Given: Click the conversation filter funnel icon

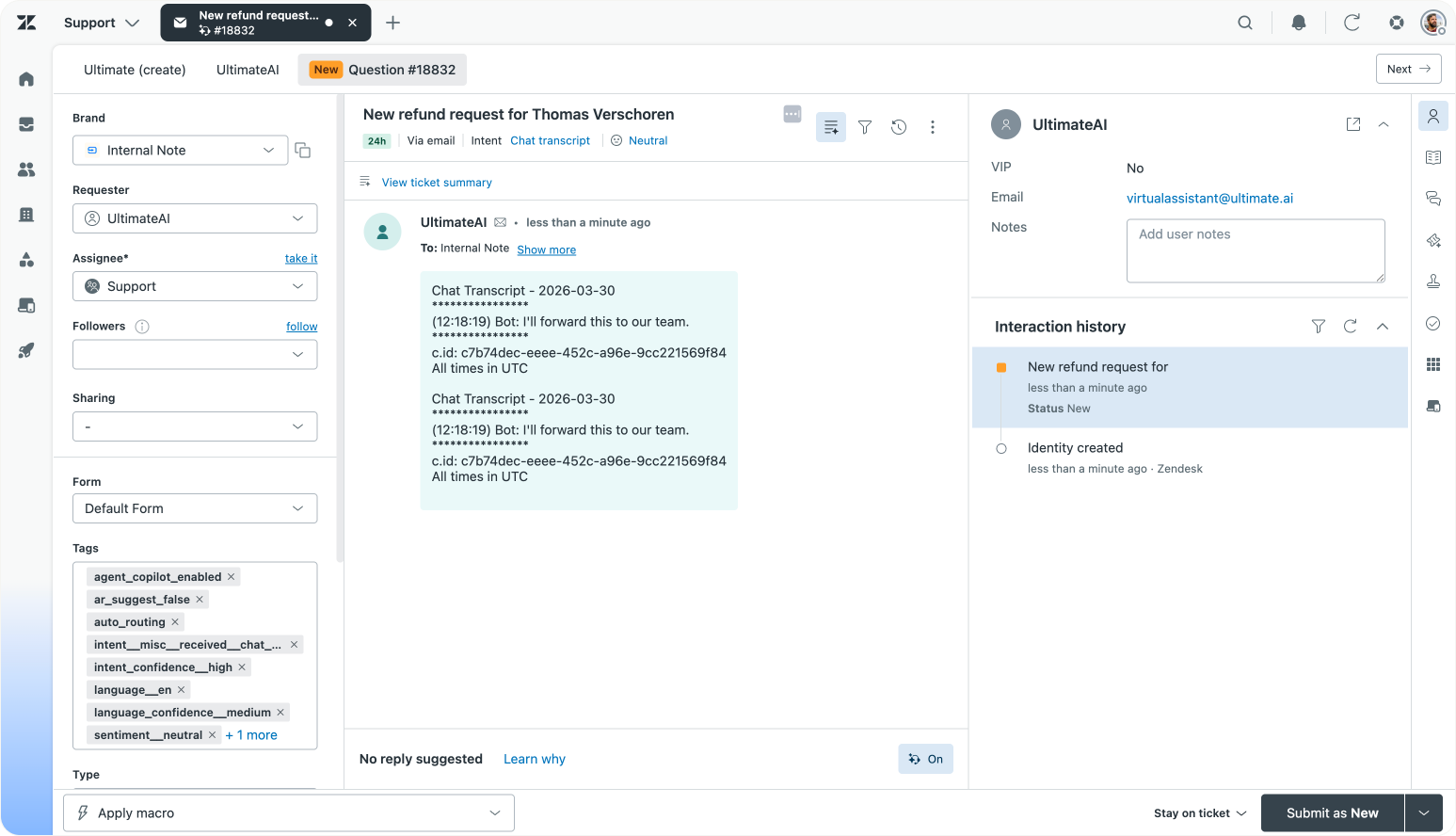Looking at the screenshot, I should (865, 127).
